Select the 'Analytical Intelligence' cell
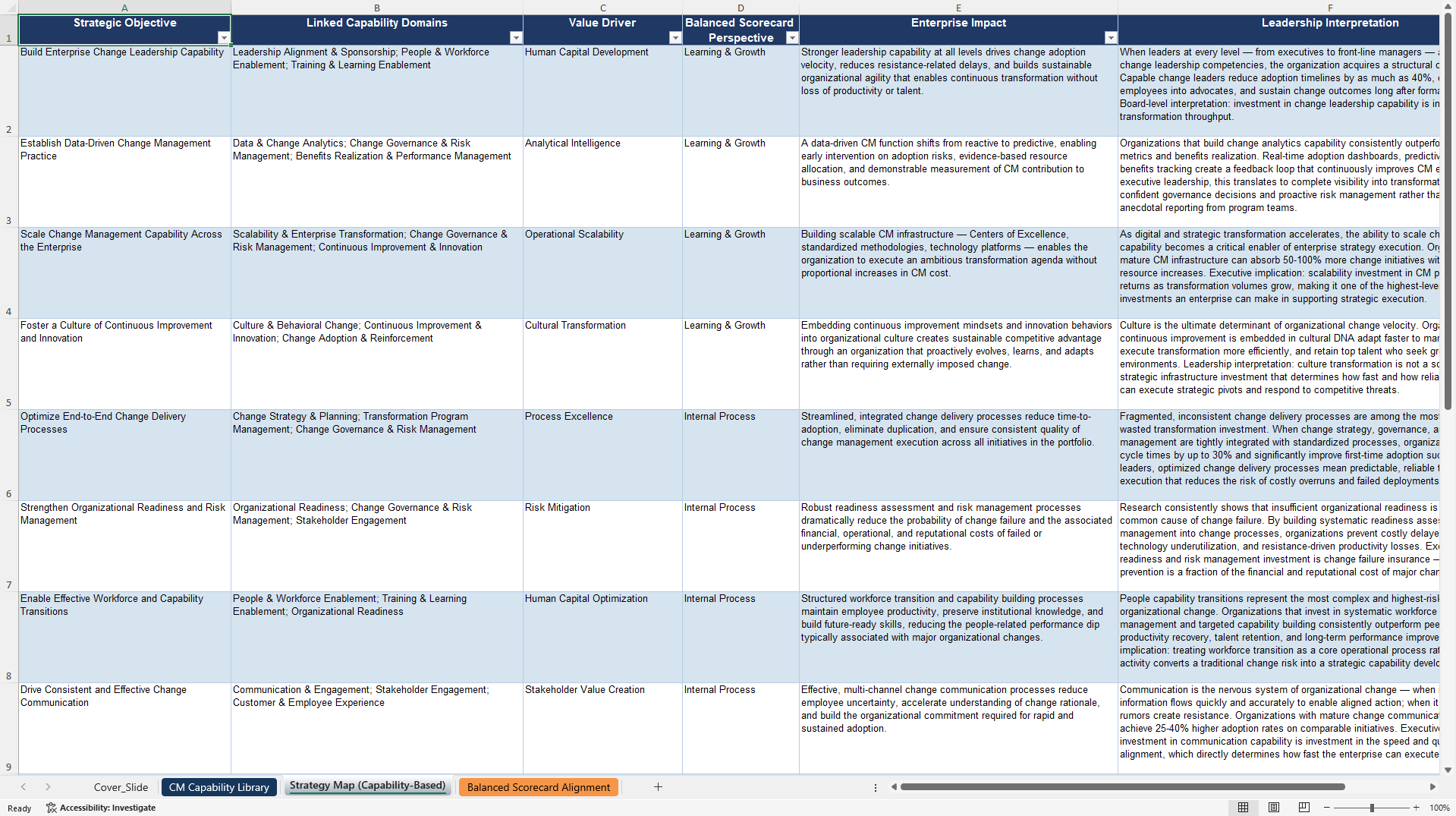This screenshot has height=816, width=1456. tap(602, 182)
